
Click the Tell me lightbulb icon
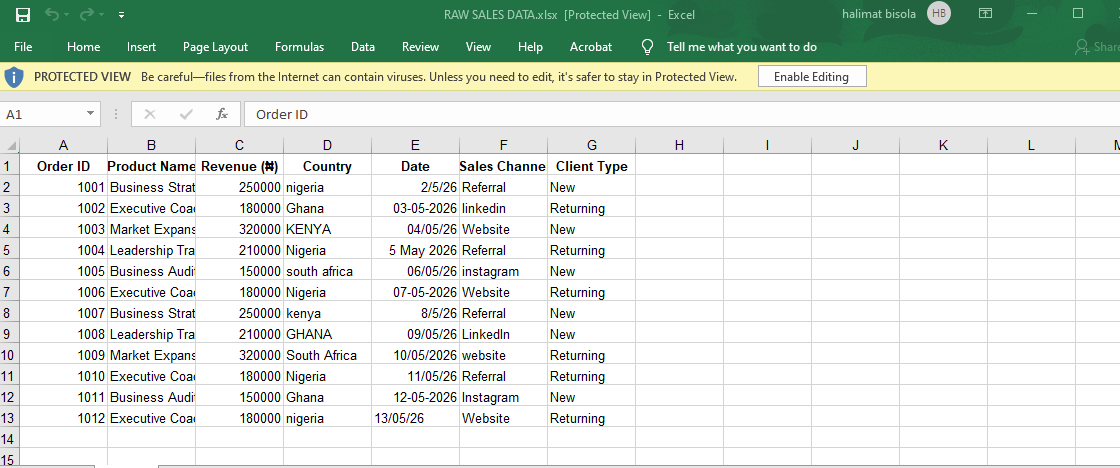(x=647, y=47)
